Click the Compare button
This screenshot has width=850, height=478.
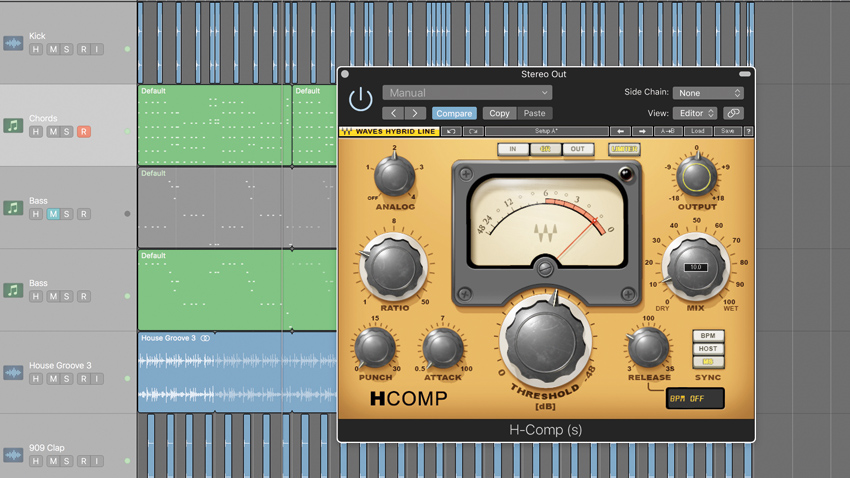tap(454, 113)
